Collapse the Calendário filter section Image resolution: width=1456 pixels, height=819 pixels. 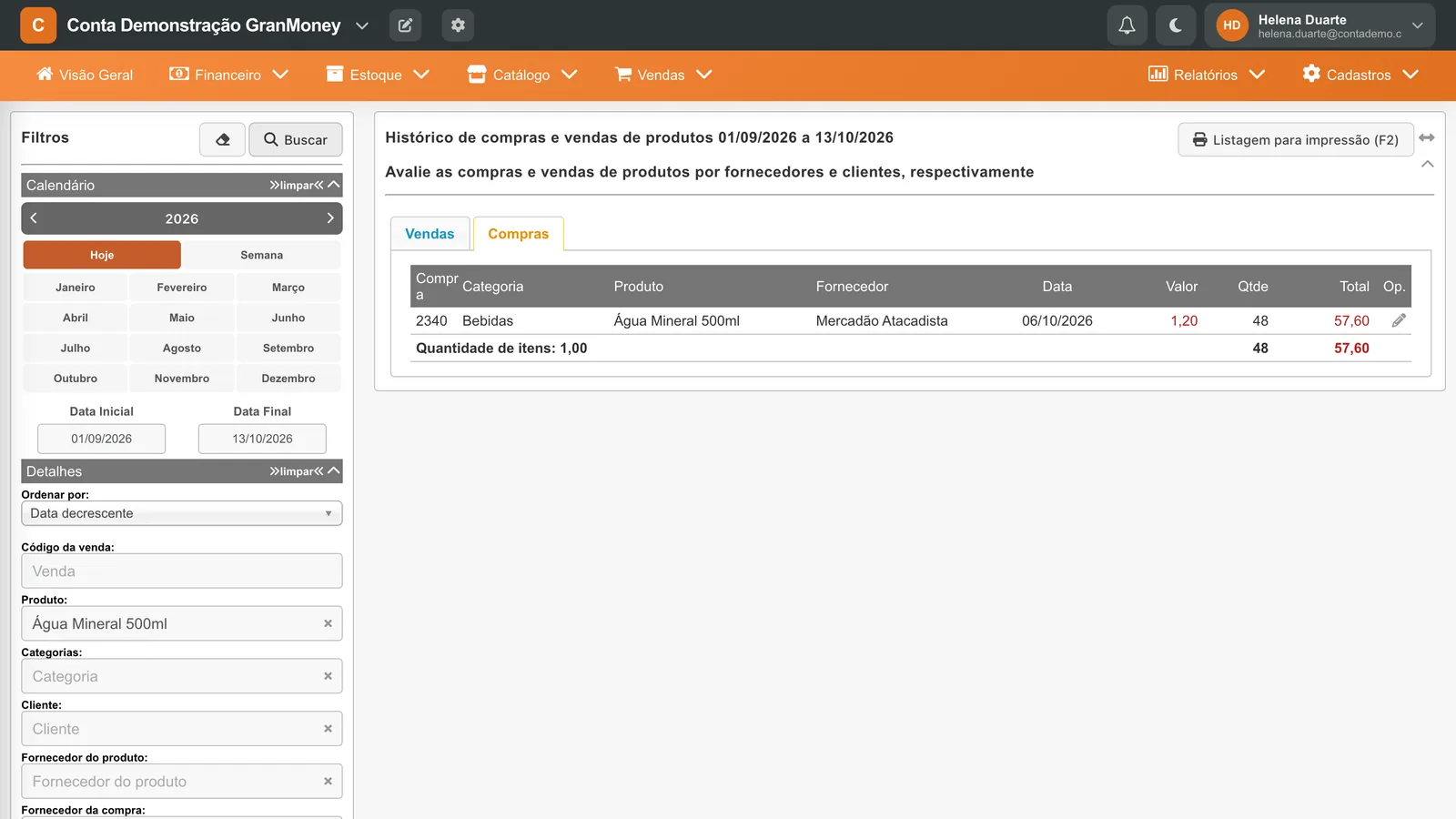pyautogui.click(x=334, y=185)
